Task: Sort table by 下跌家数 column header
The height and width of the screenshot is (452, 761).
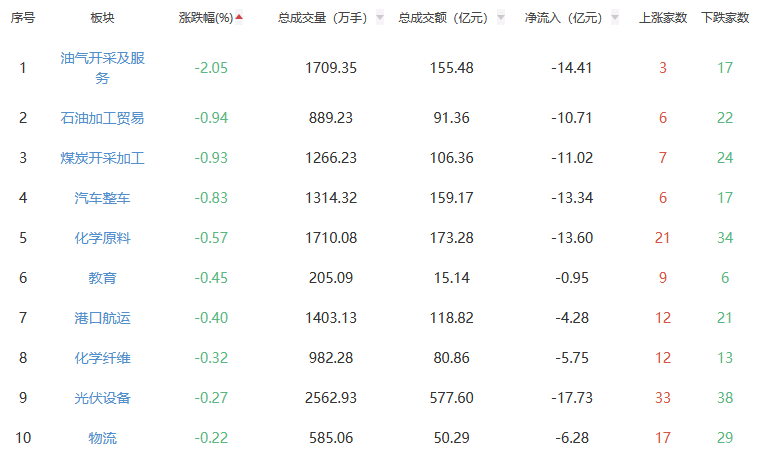Action: (x=725, y=18)
